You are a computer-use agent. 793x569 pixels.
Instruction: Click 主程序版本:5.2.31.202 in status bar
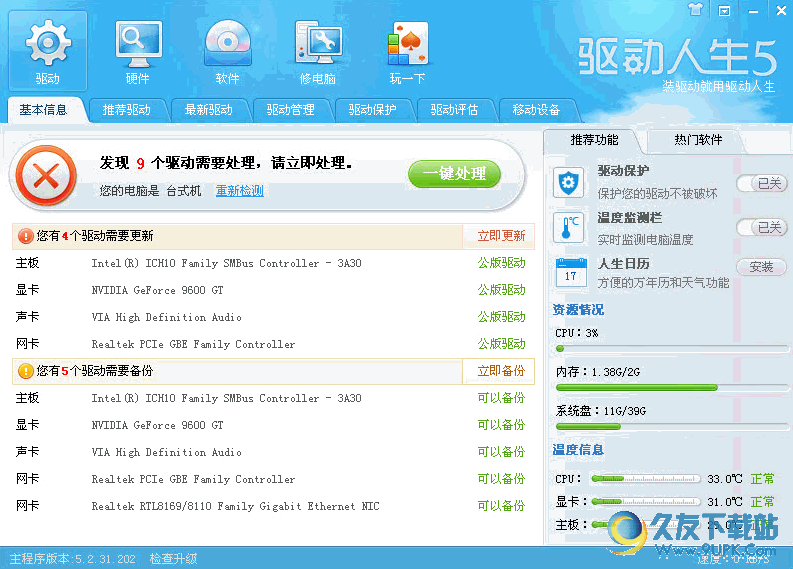click(73, 559)
